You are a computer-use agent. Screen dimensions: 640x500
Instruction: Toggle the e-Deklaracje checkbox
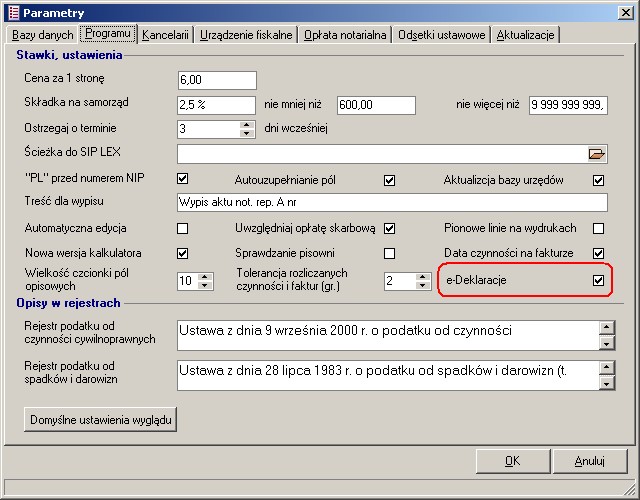pyautogui.click(x=598, y=281)
